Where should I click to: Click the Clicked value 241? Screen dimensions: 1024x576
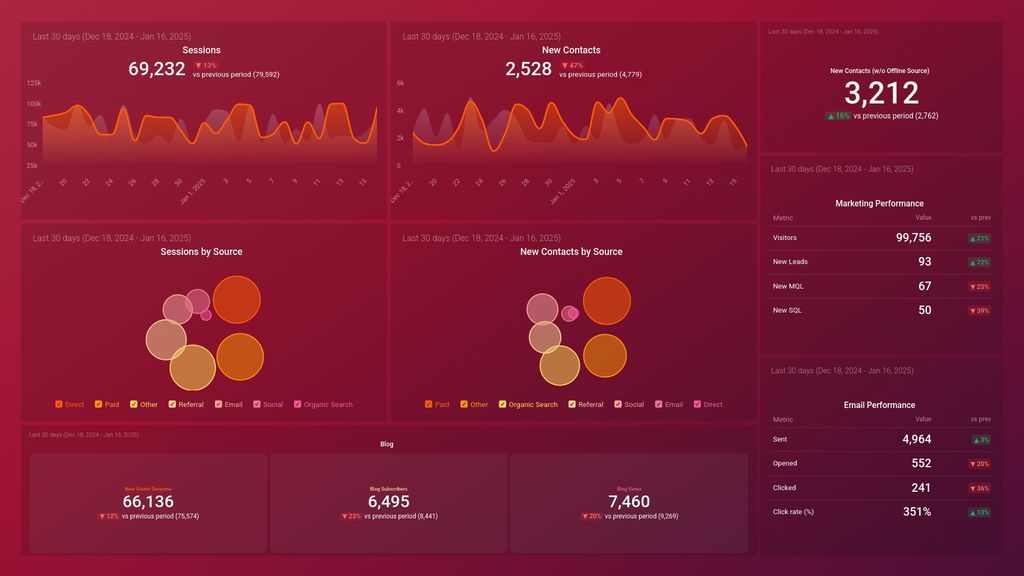(x=921, y=488)
